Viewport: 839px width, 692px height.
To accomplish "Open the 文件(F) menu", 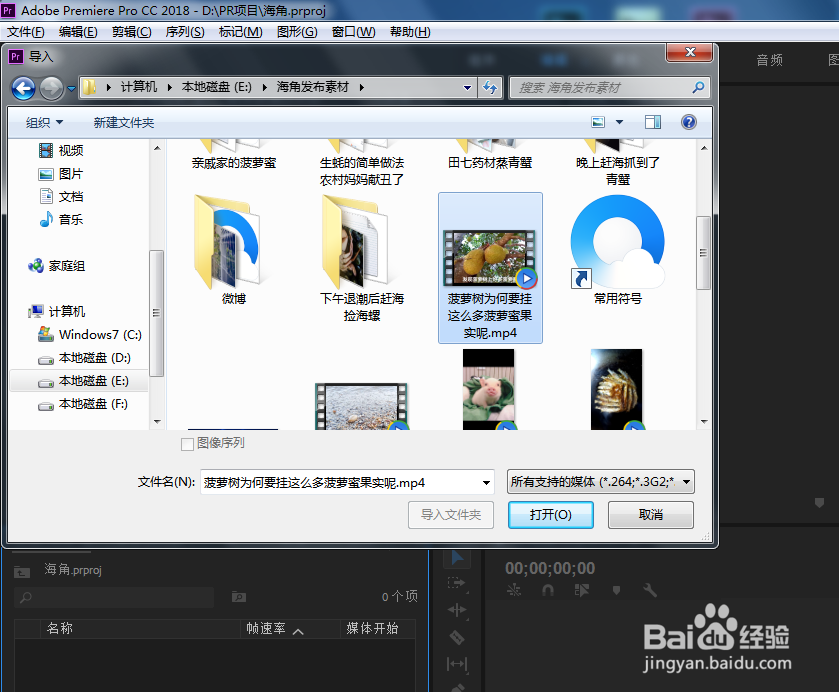I will pyautogui.click(x=25, y=32).
